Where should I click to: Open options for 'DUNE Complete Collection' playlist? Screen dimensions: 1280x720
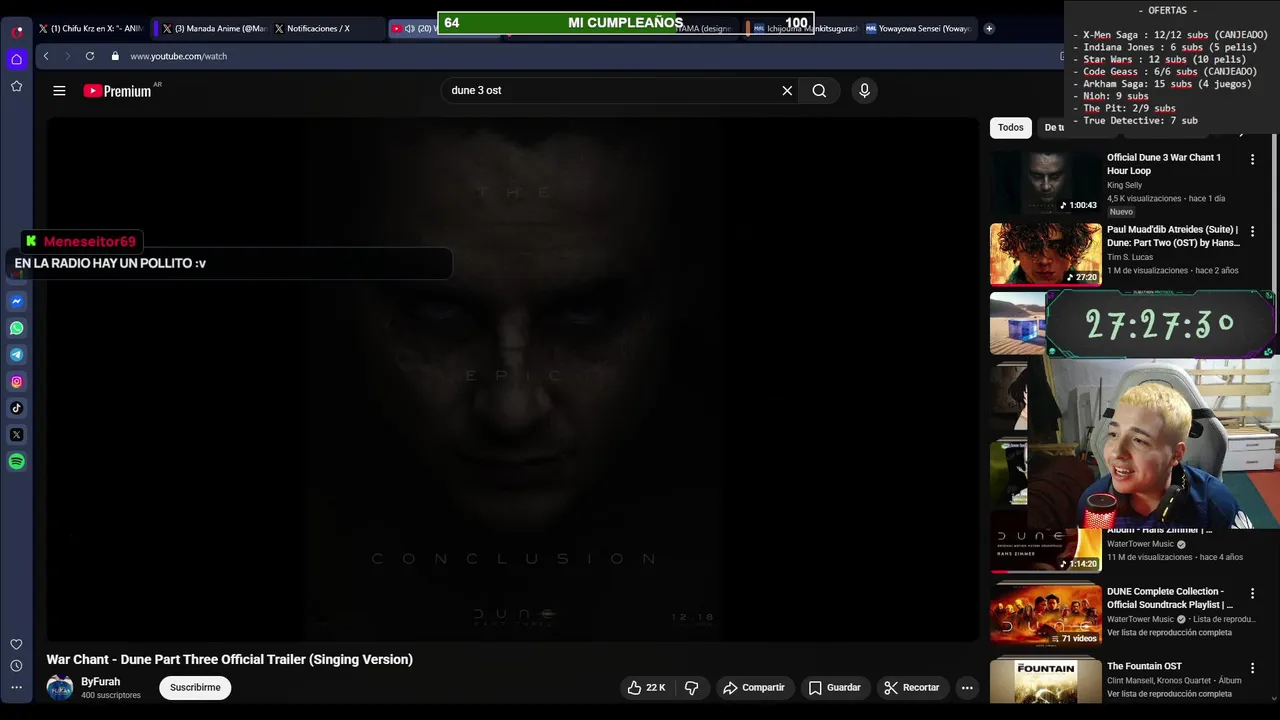click(1252, 593)
